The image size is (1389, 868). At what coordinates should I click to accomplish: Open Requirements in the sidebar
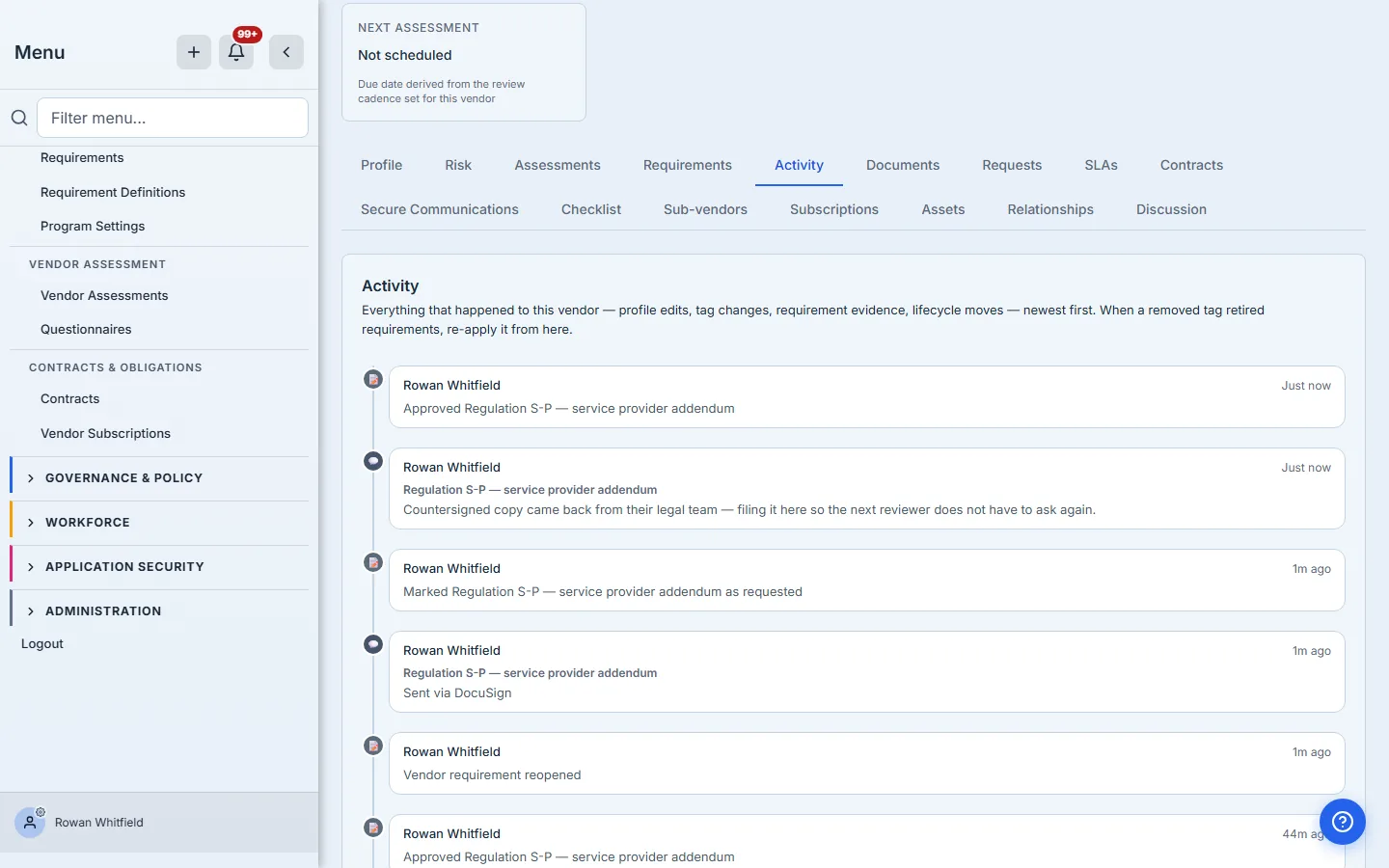pyautogui.click(x=82, y=158)
